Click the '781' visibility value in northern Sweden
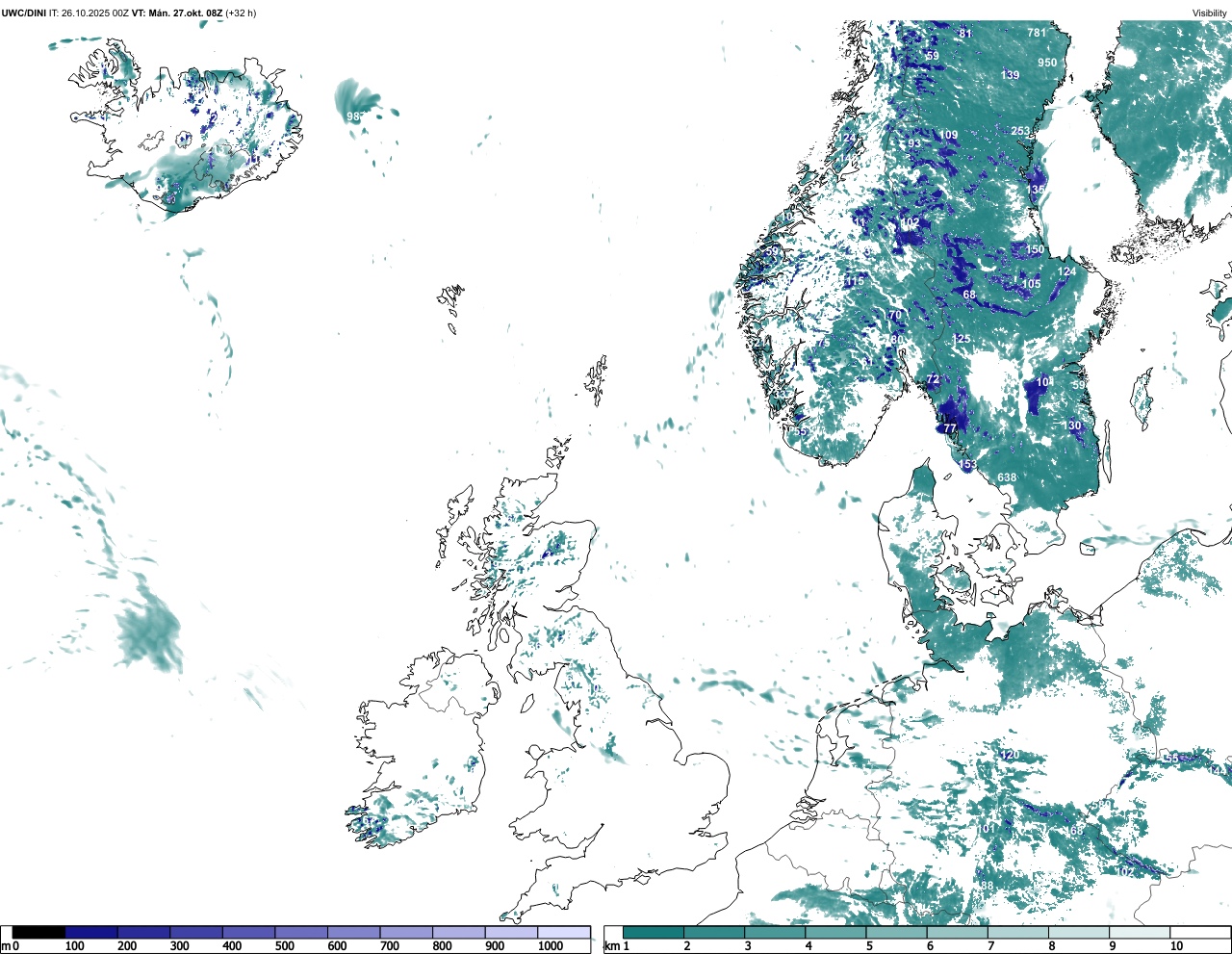 tap(1036, 33)
